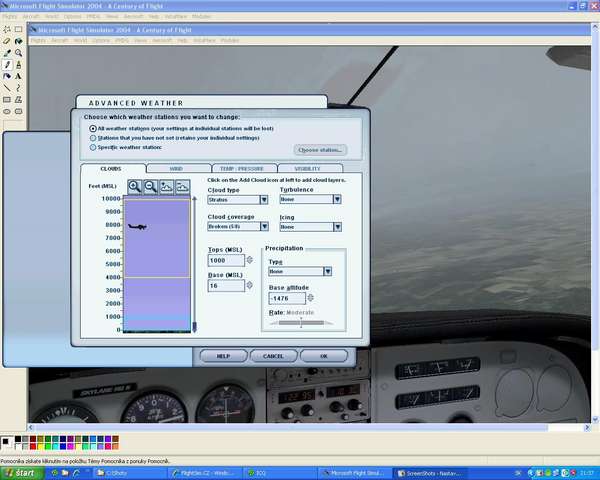Switch to FlightSim.CZ browser taskbar button

[x=205, y=473]
